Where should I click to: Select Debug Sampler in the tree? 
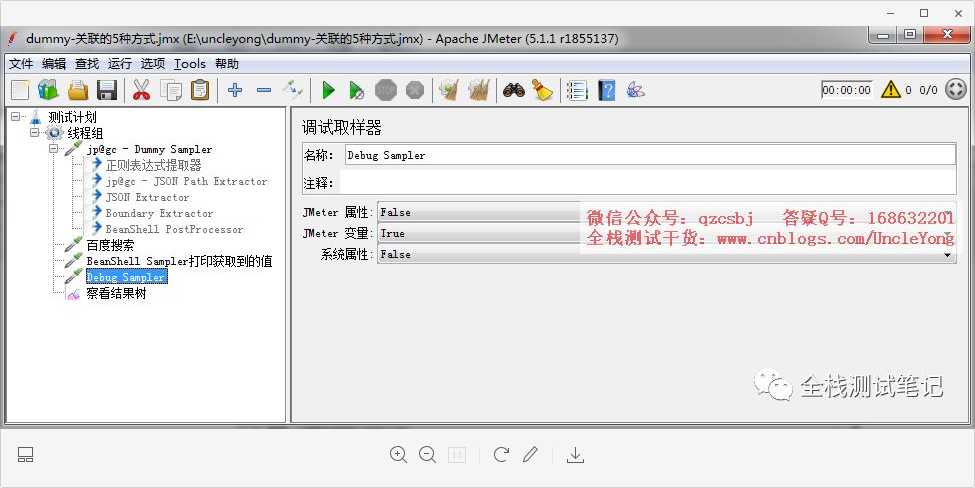click(x=126, y=277)
